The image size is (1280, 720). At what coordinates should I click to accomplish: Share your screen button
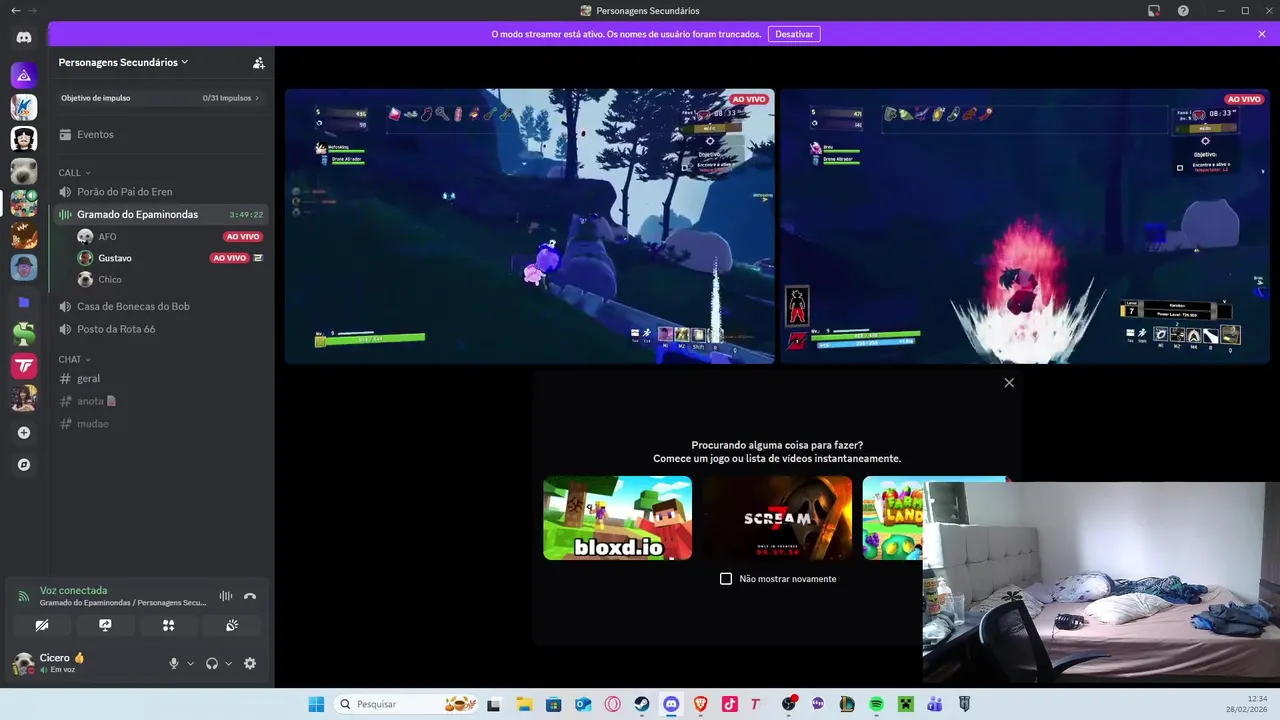(x=105, y=625)
